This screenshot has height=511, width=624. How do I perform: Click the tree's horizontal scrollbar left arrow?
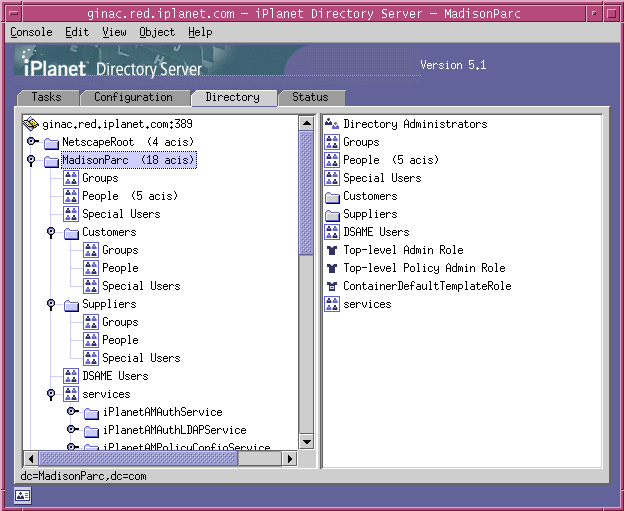pyautogui.click(x=31, y=459)
